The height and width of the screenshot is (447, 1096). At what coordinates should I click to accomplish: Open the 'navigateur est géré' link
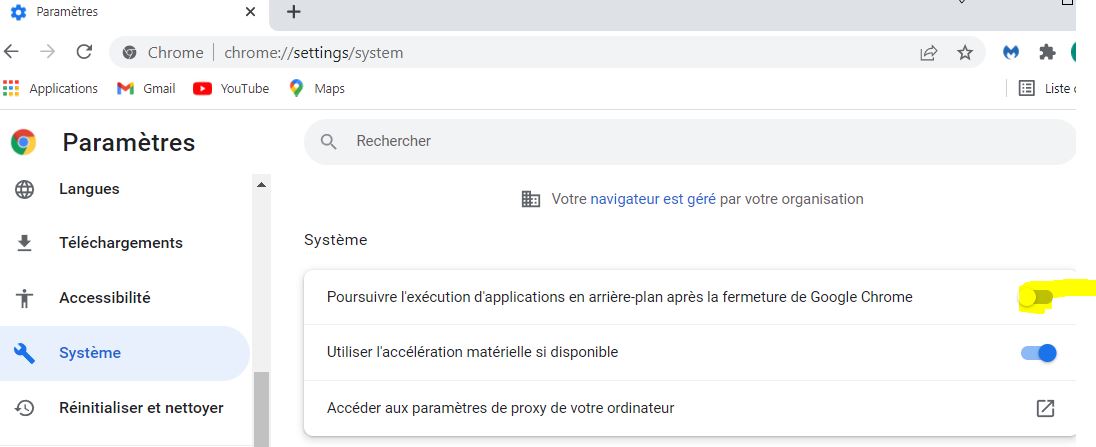coord(653,199)
